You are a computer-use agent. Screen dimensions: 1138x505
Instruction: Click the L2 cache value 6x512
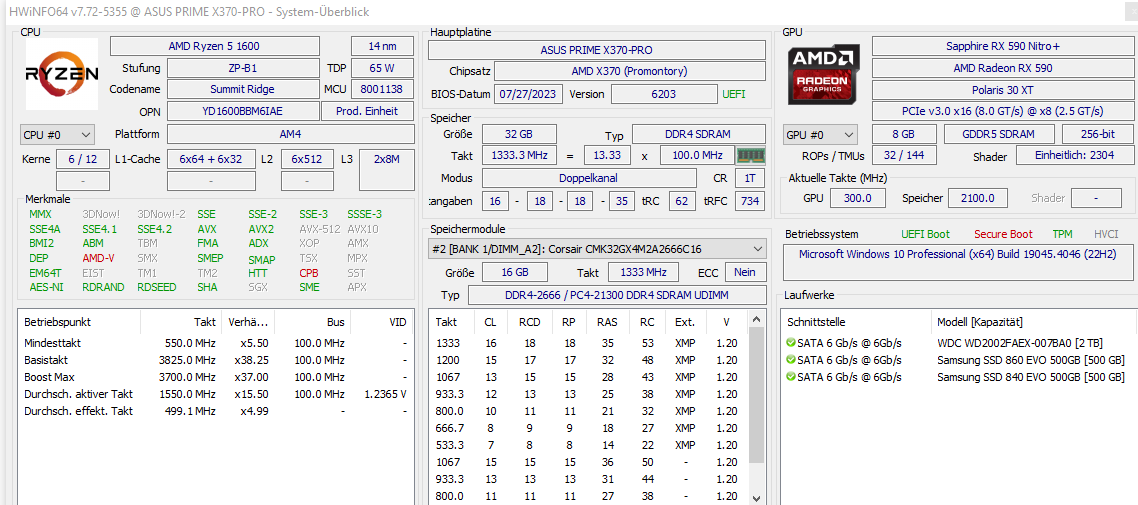tap(307, 159)
